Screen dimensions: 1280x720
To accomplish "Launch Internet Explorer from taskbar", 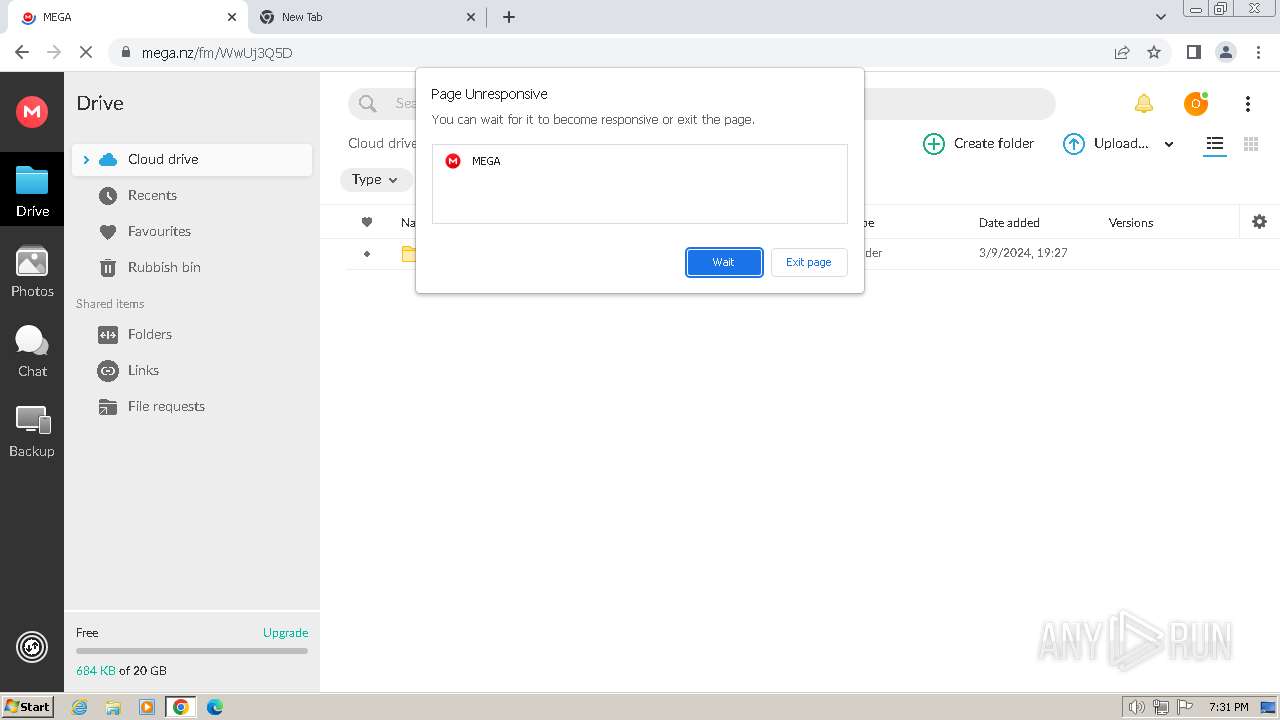I will coord(79,707).
